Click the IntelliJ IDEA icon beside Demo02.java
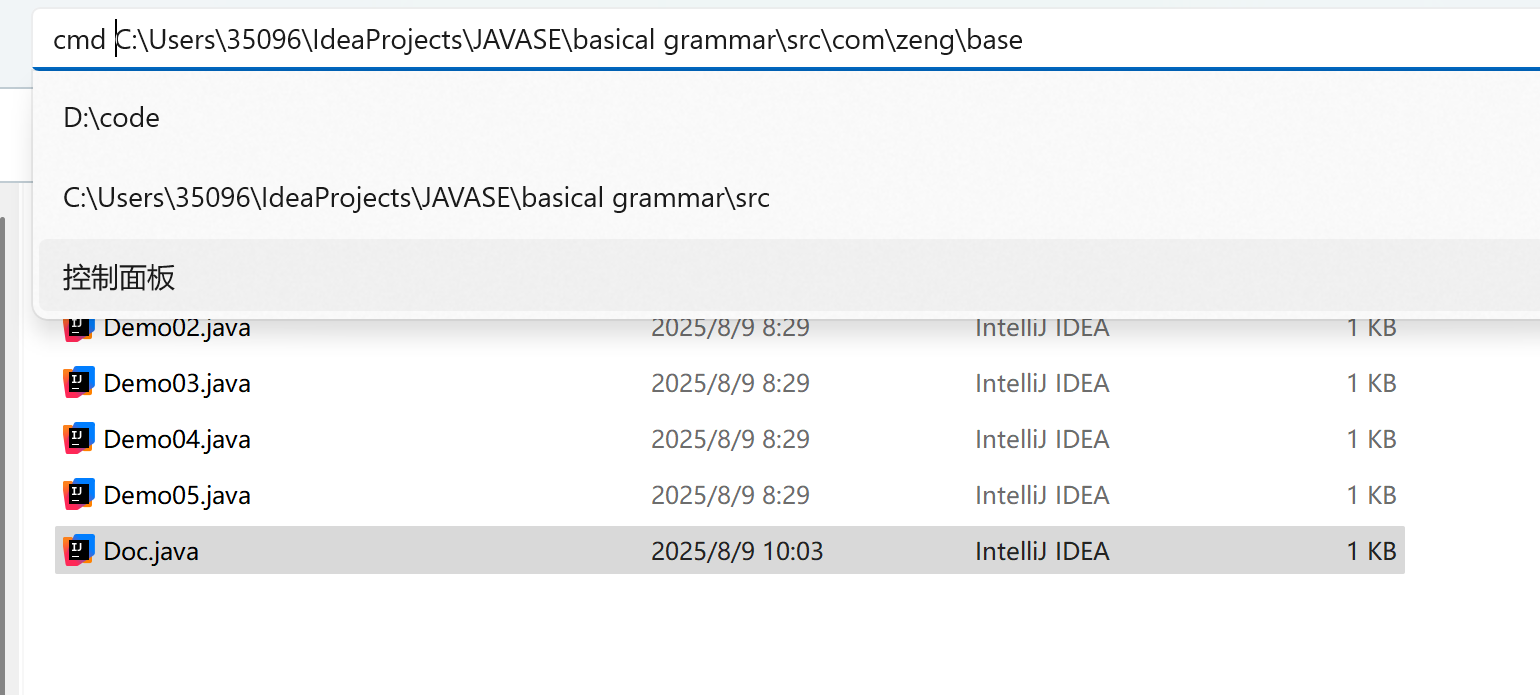Screen dimensions: 1540x695 (78, 327)
